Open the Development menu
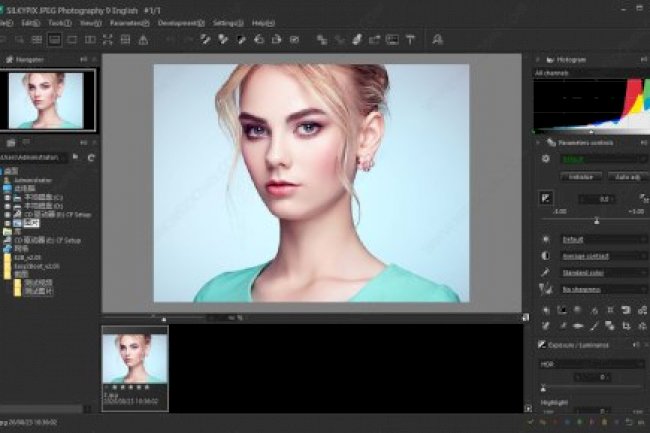The image size is (650, 433). pyautogui.click(x=180, y=22)
